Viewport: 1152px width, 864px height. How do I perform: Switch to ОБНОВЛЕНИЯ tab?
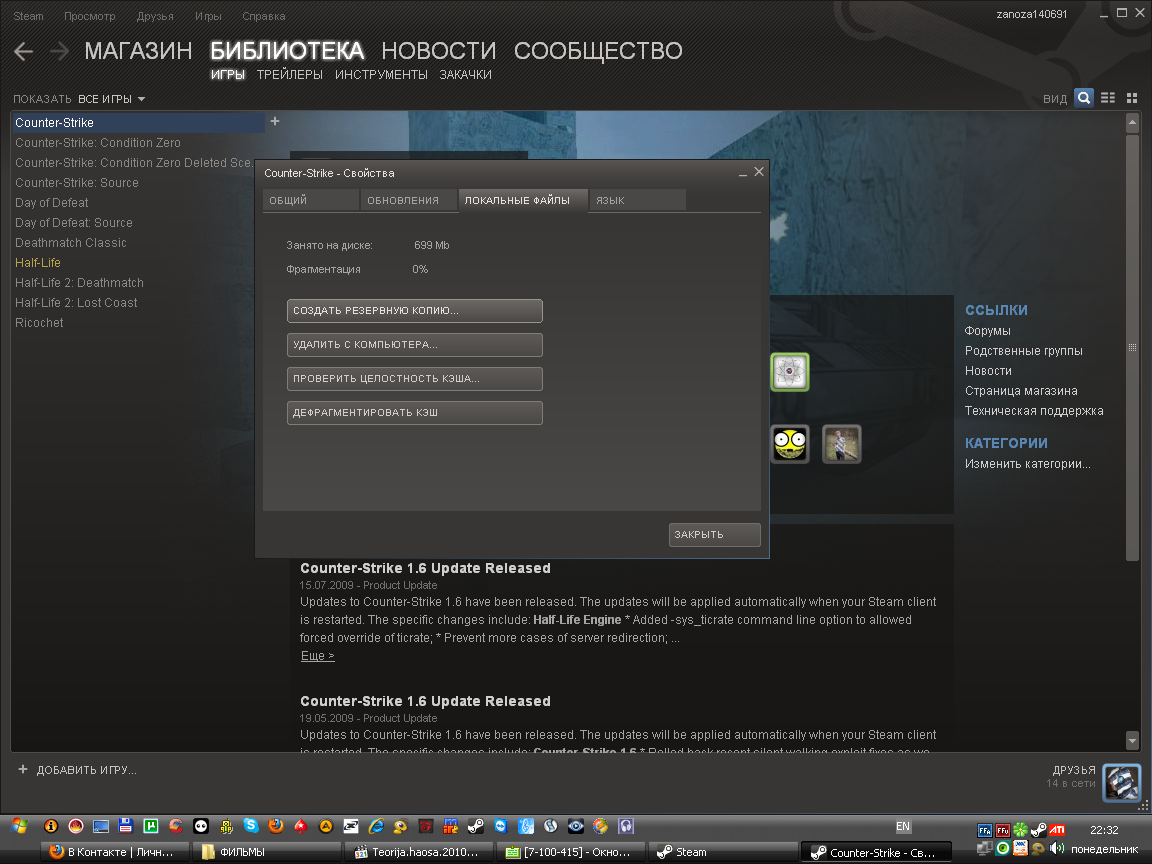click(x=408, y=200)
